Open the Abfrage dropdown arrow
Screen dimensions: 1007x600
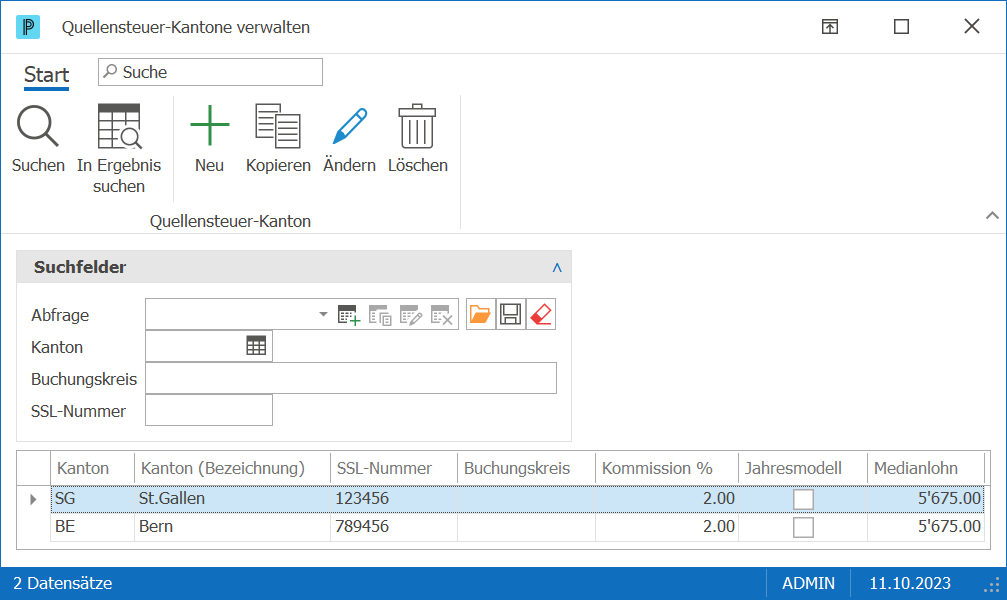click(323, 314)
